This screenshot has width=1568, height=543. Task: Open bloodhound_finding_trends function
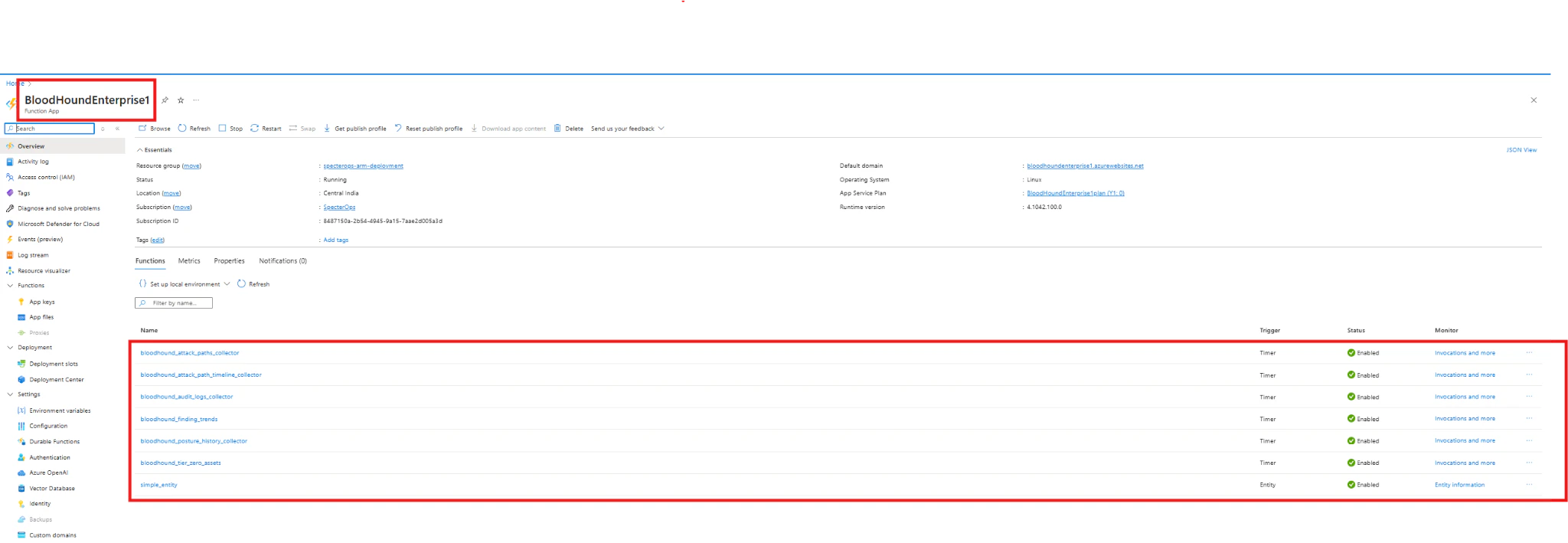[179, 419]
